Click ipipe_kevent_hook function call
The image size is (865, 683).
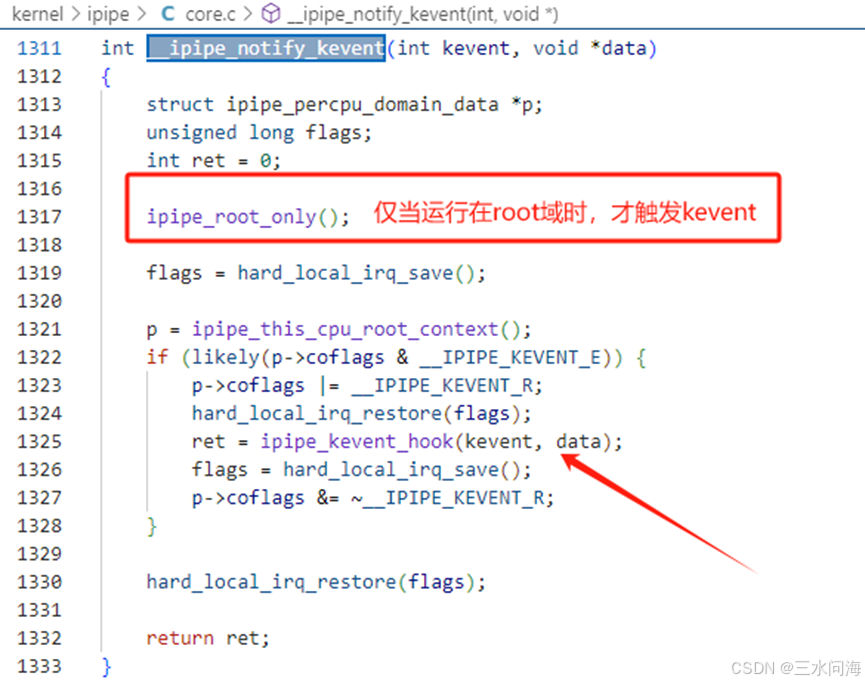point(356,442)
